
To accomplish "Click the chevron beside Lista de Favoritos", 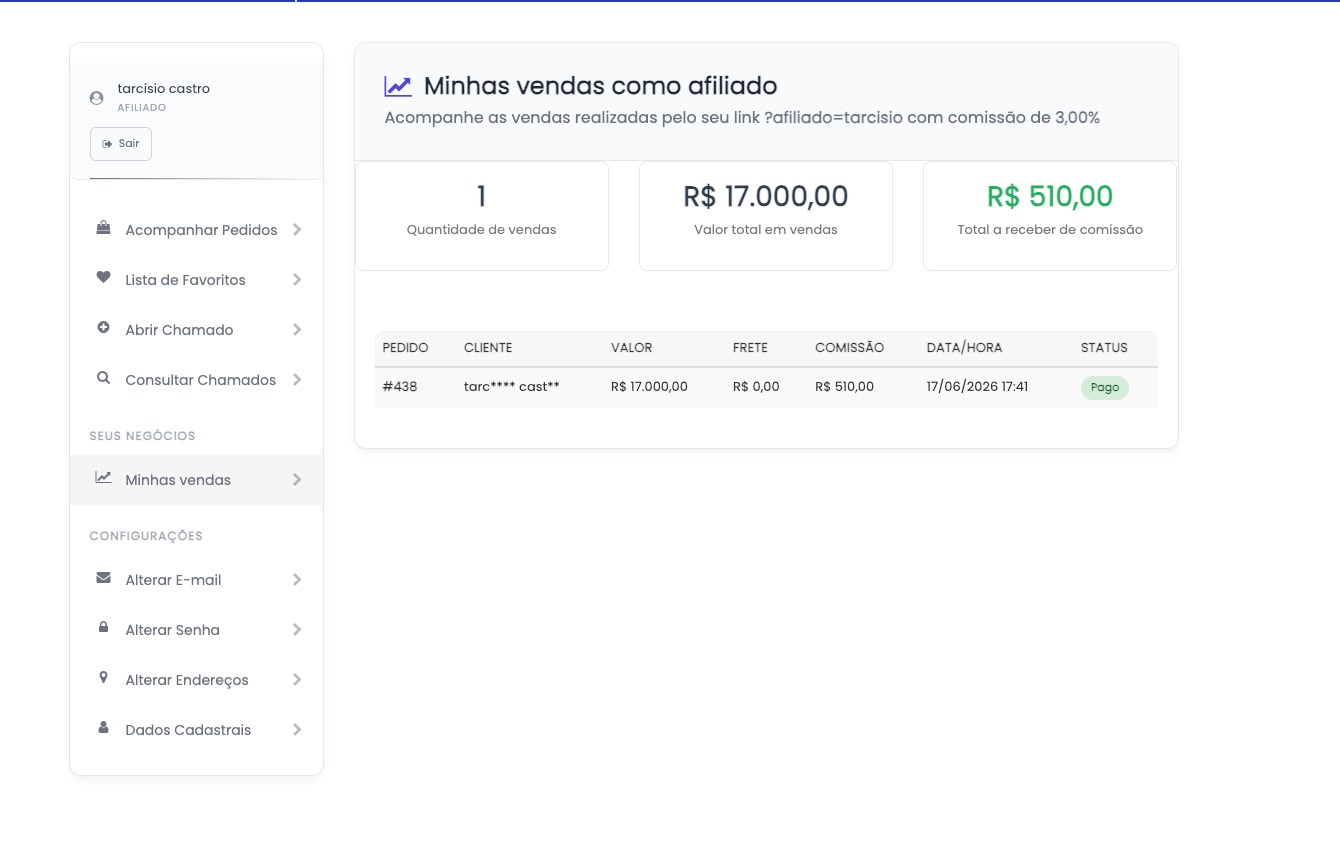I will click(297, 280).
